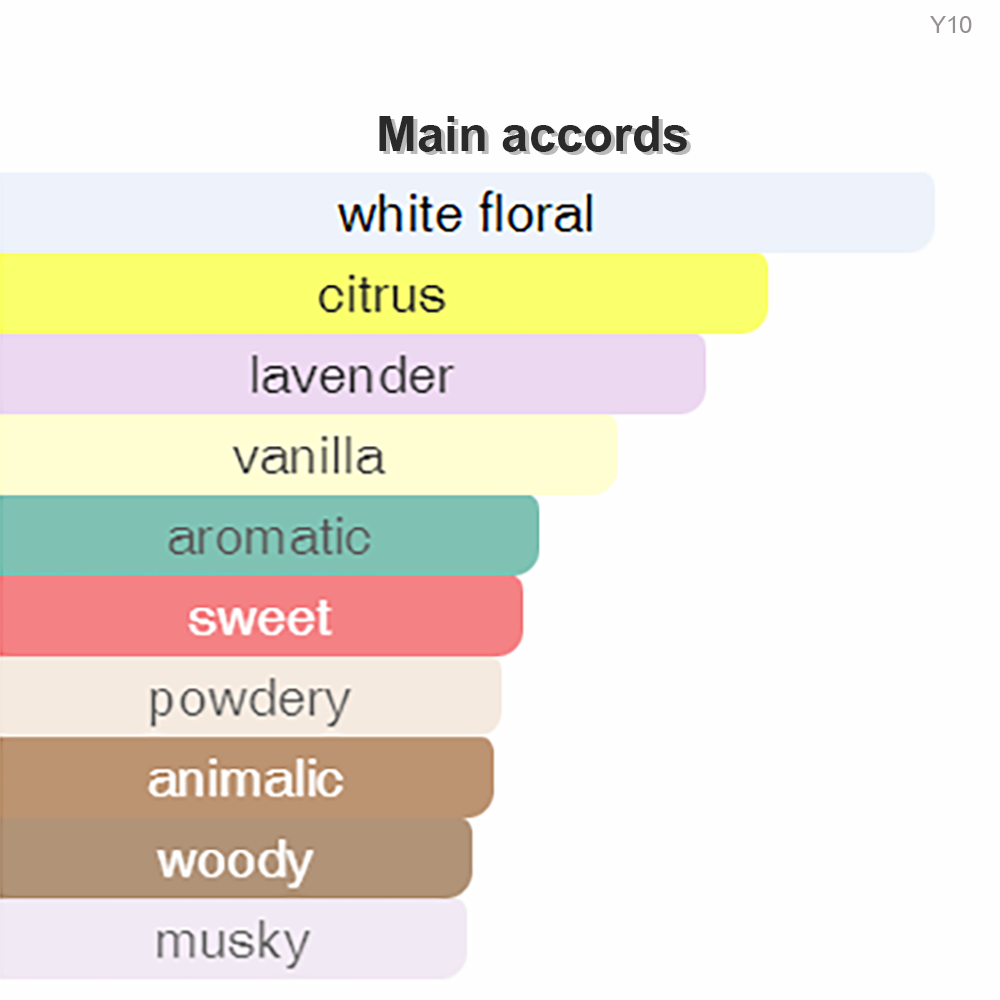1000x1000 pixels.
Task: Click the word 'citrus'
Action: point(381,295)
